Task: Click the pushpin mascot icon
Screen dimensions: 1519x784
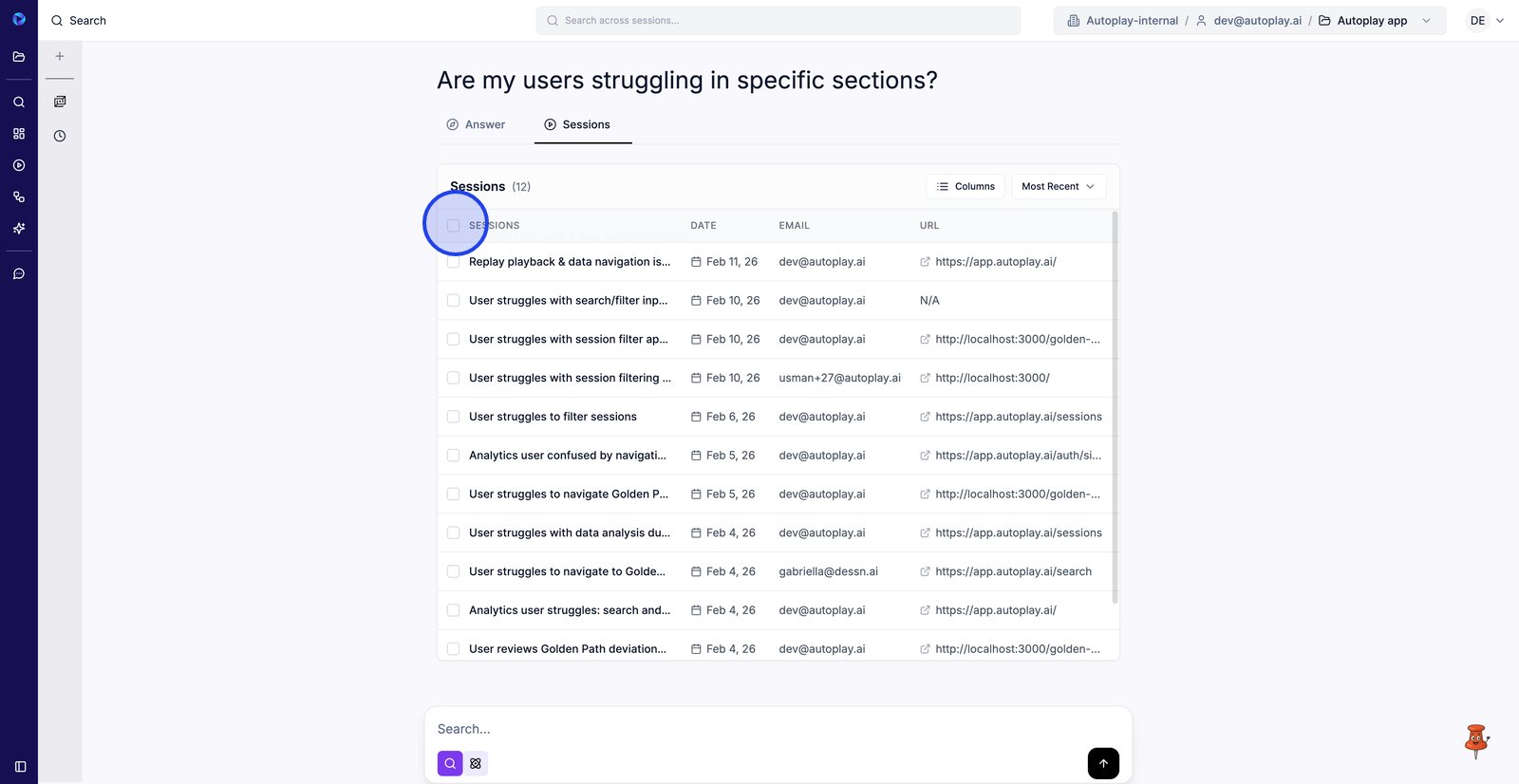Action: point(1476,740)
